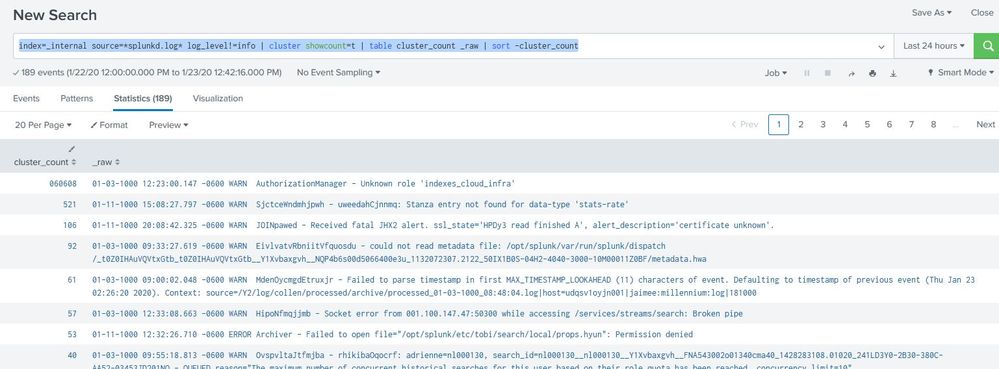Click cluster_count value 53
The height and width of the screenshot is (369, 999).
pyautogui.click(x=71, y=334)
